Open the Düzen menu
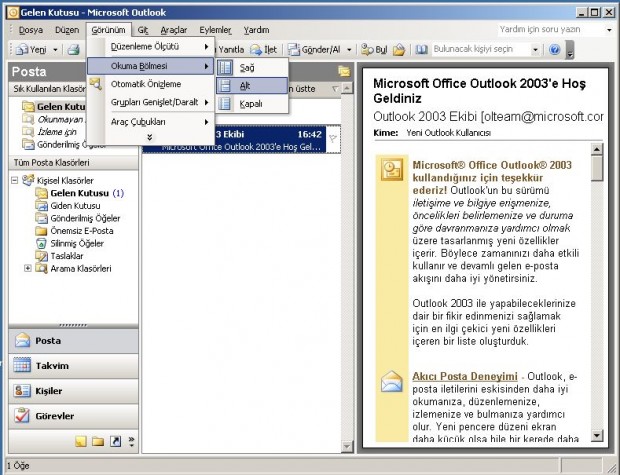The image size is (620, 475). click(67, 30)
